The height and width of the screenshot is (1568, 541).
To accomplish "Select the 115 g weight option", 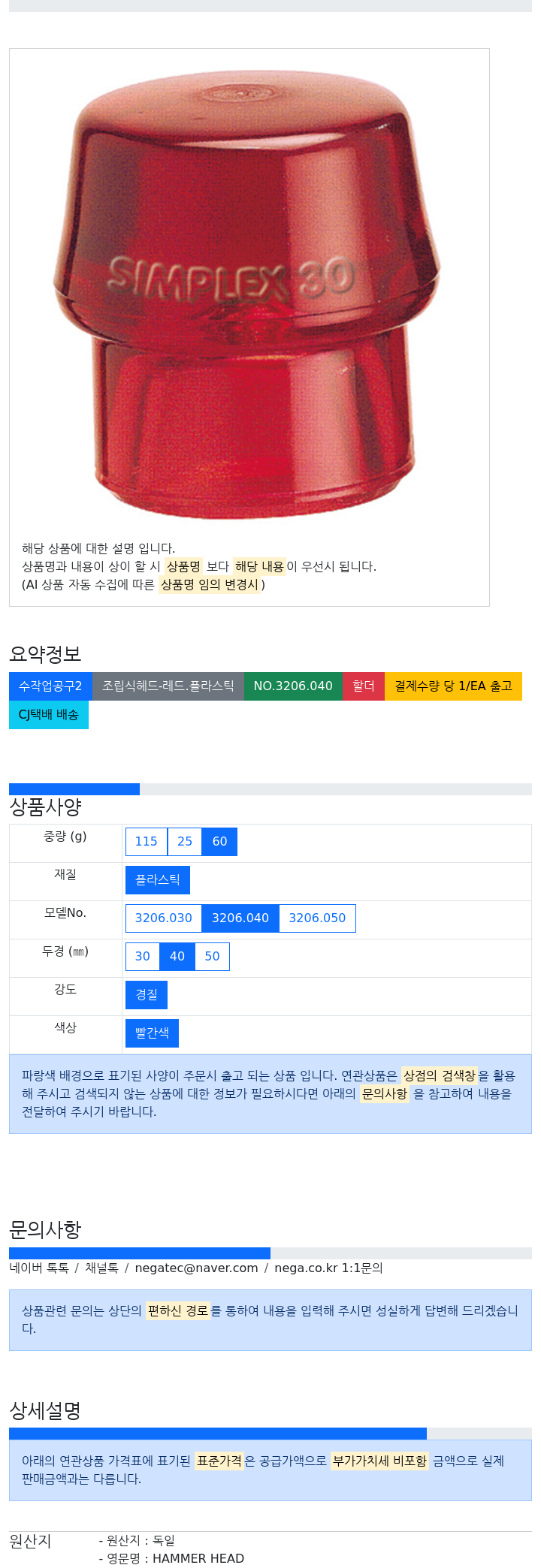I will [147, 841].
